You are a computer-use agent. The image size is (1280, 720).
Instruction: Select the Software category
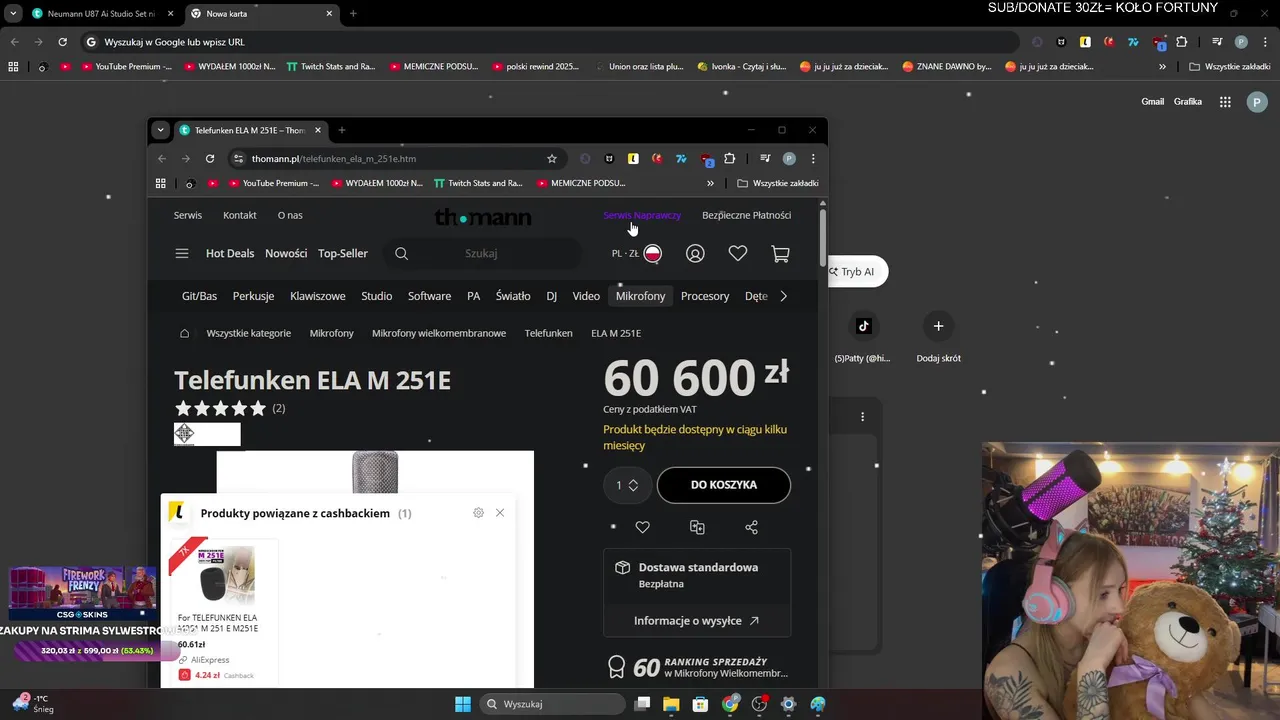pyautogui.click(x=429, y=296)
